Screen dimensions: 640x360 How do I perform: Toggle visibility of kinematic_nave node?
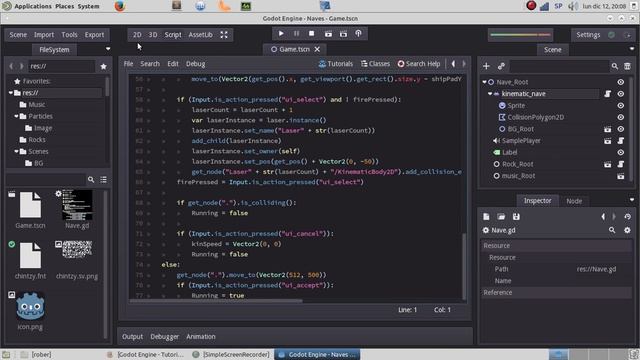click(620, 94)
